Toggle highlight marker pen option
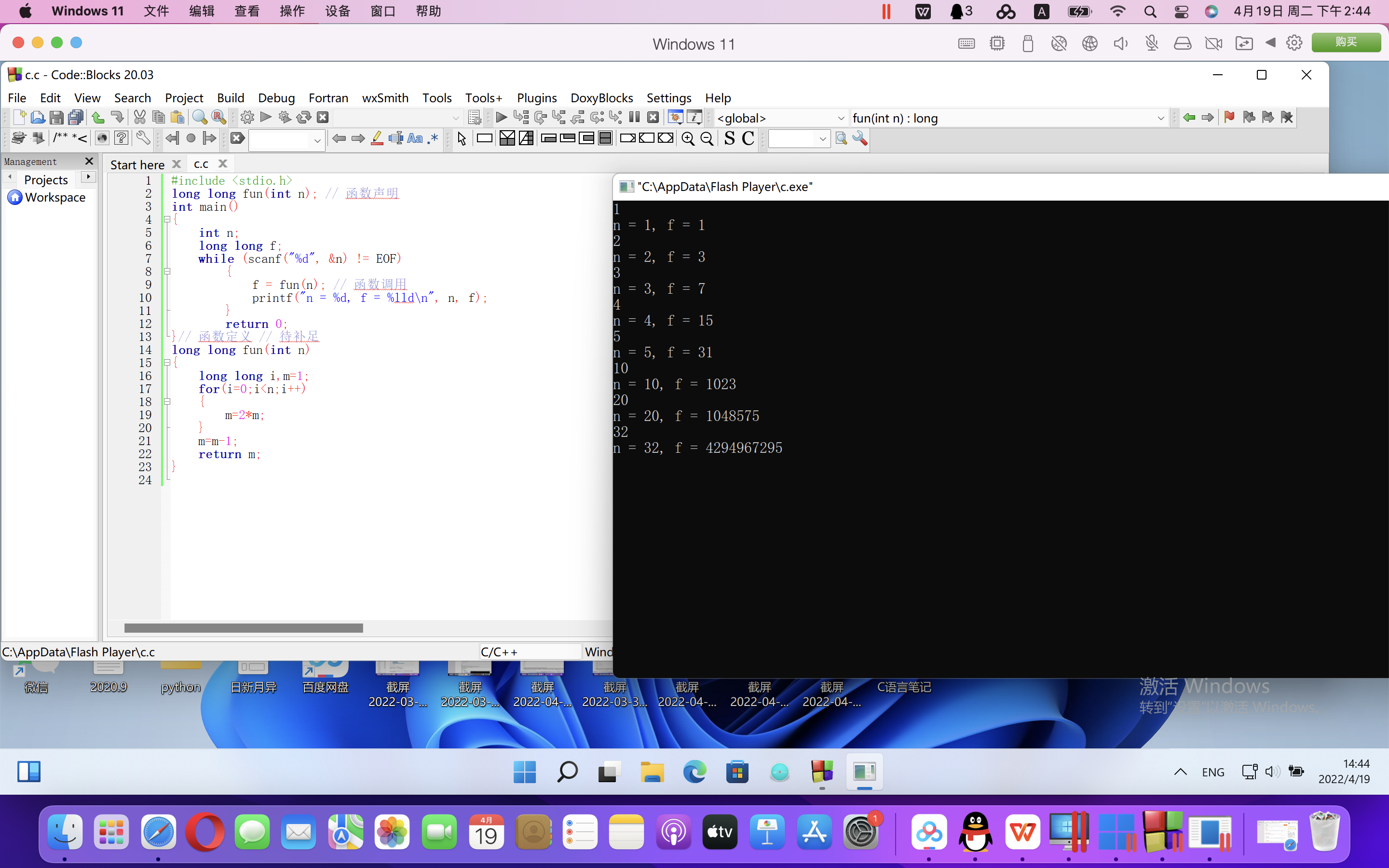The width and height of the screenshot is (1389, 868). coord(377,139)
